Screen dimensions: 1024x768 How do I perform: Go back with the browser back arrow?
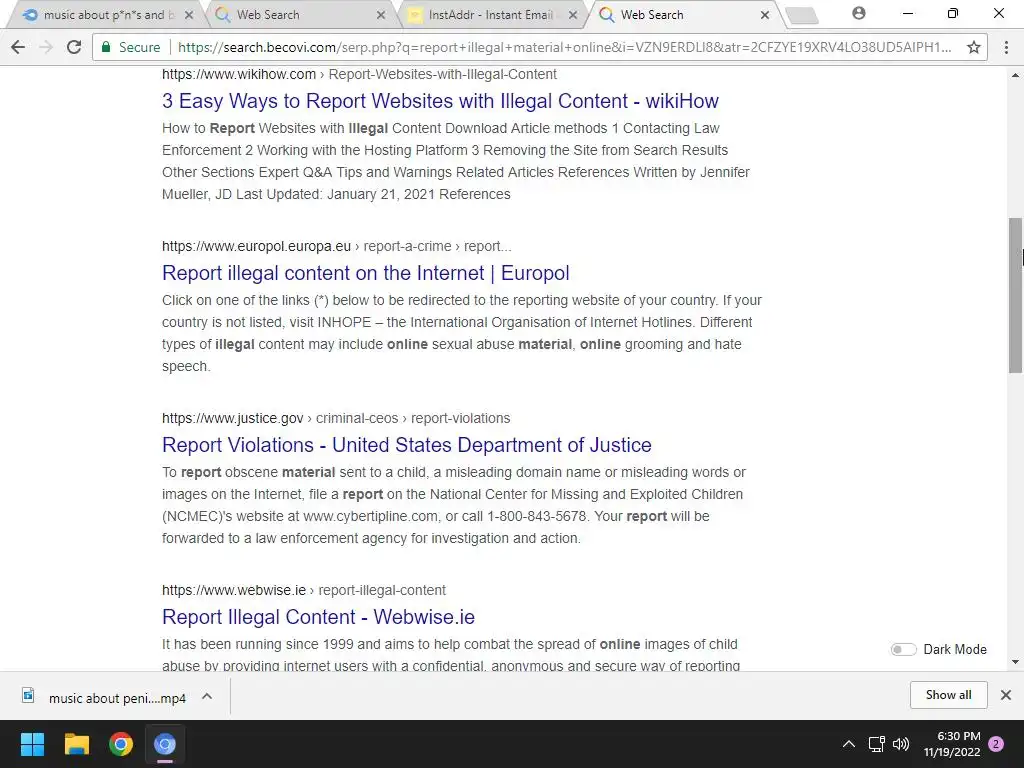pos(18,47)
